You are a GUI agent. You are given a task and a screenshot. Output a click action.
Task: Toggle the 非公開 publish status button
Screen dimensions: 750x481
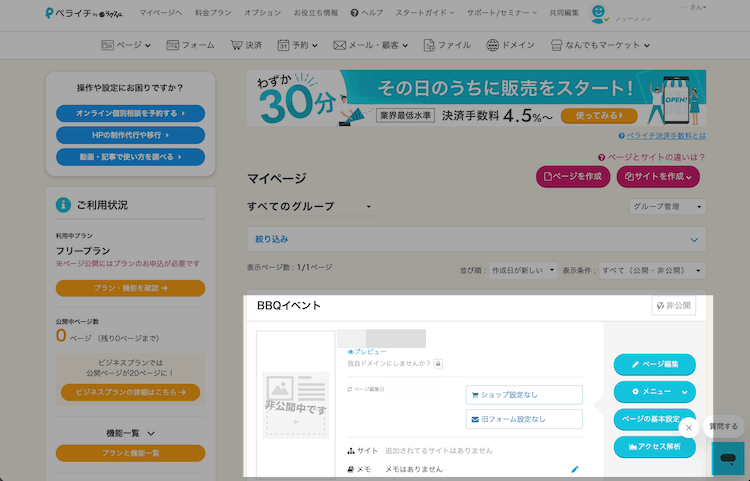pyautogui.click(x=673, y=306)
